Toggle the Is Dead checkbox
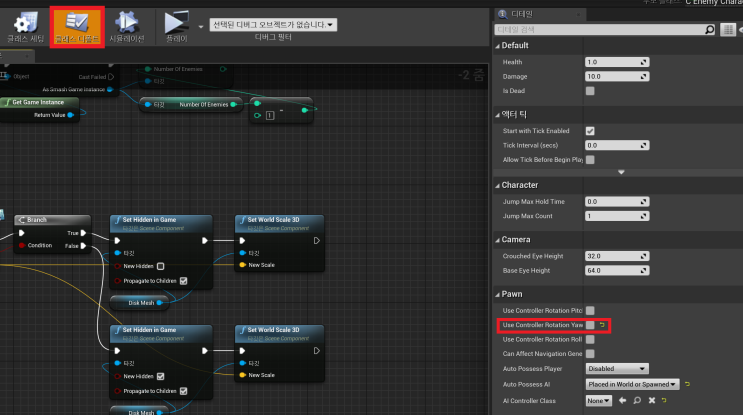 pyautogui.click(x=590, y=90)
